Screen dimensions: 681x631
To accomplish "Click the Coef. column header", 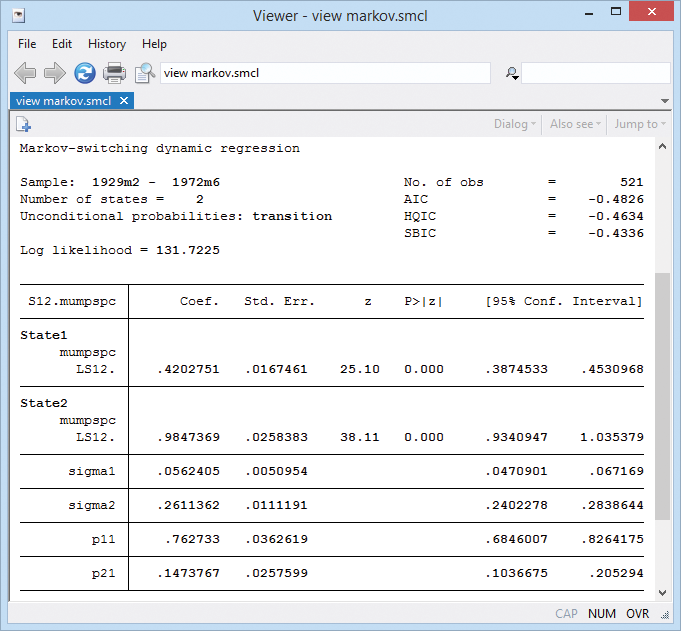I will (199, 301).
